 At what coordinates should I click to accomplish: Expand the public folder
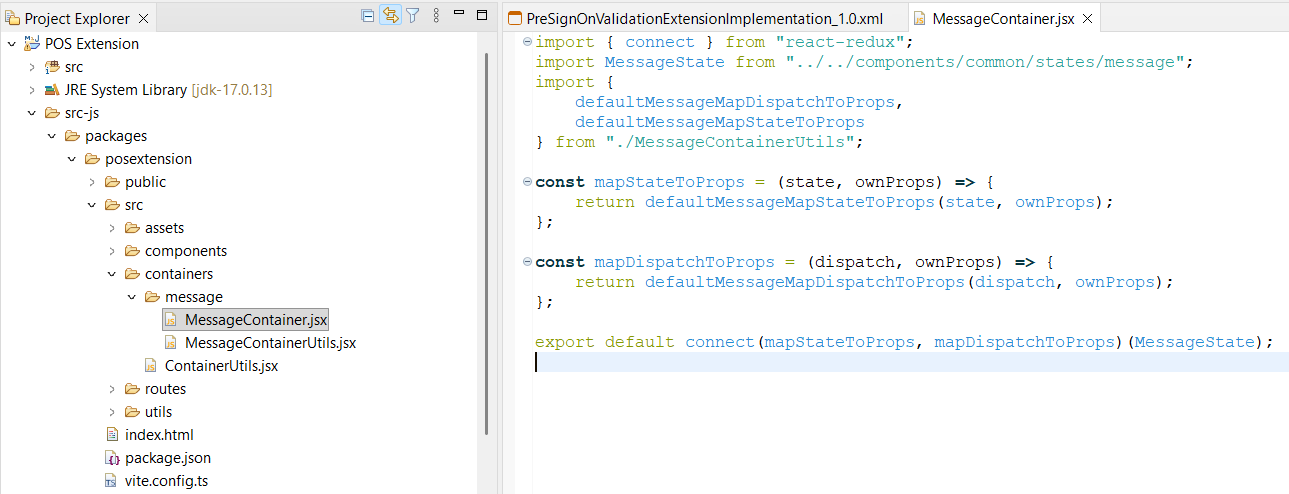[91, 182]
